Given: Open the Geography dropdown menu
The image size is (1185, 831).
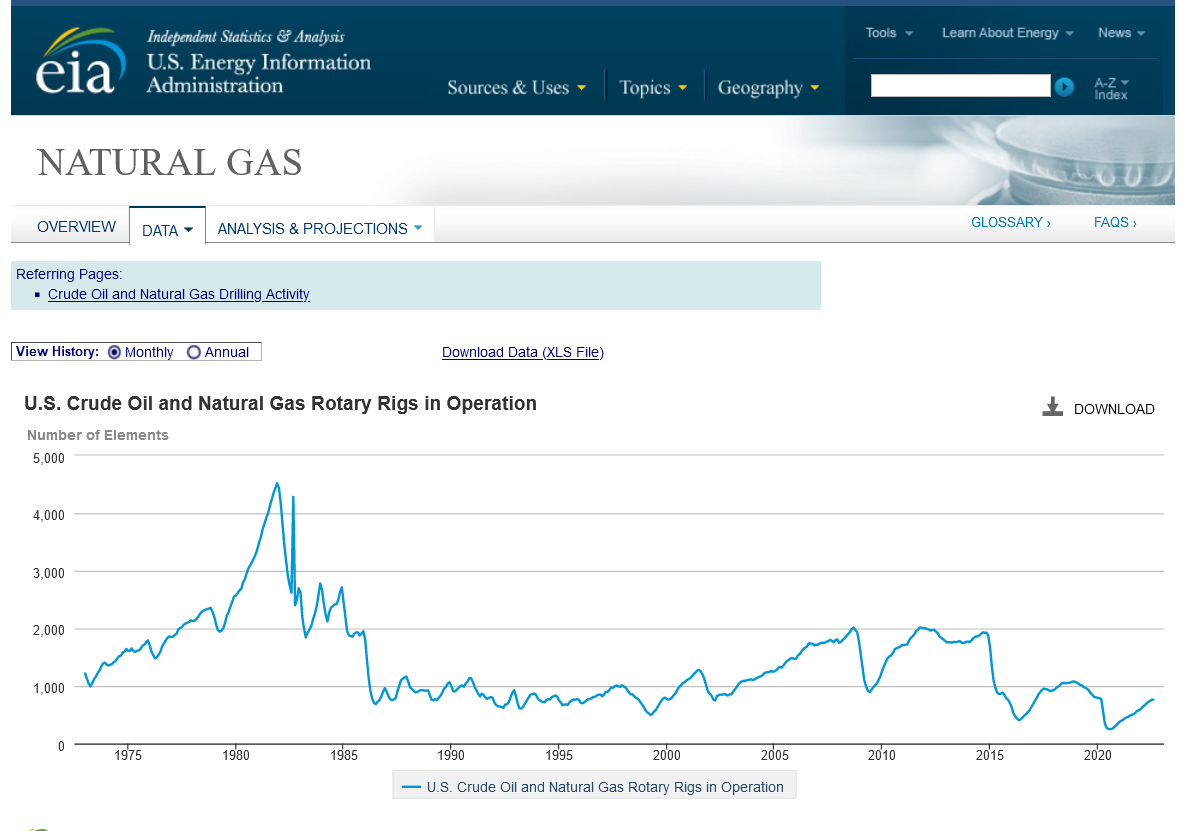Looking at the screenshot, I should [768, 88].
